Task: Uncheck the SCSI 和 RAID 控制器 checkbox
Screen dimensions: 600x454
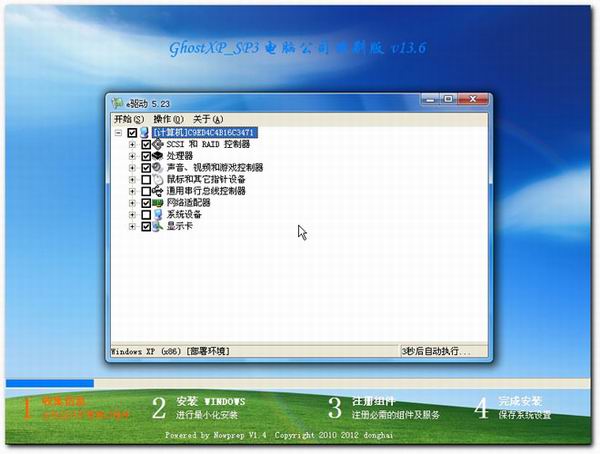Action: [146, 145]
